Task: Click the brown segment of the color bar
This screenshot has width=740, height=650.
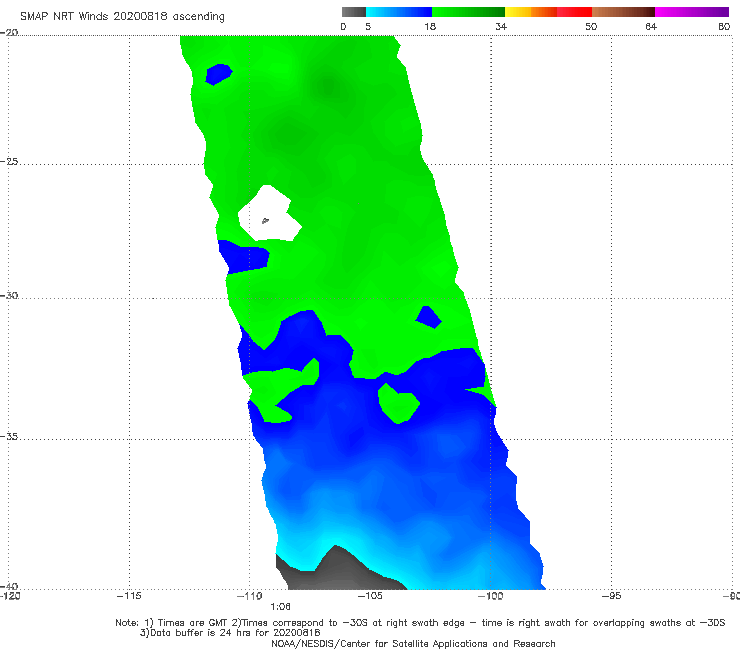Action: (623, 12)
